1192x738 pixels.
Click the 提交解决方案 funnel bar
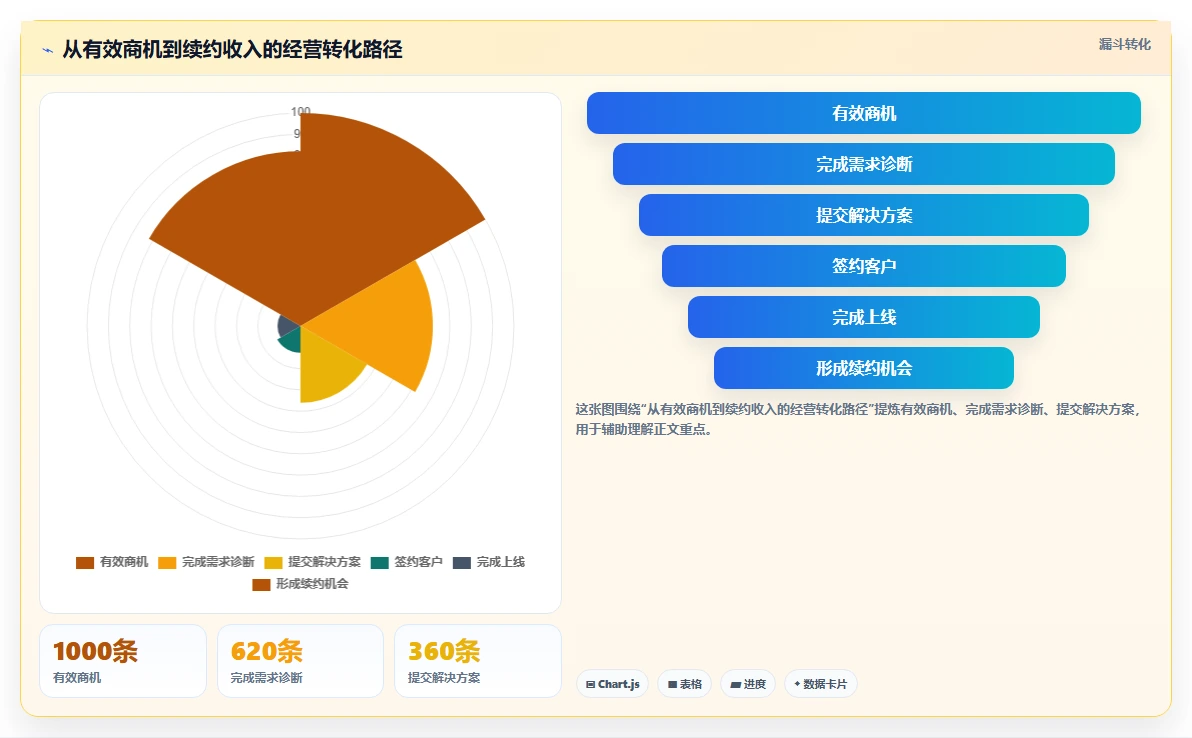coord(864,215)
